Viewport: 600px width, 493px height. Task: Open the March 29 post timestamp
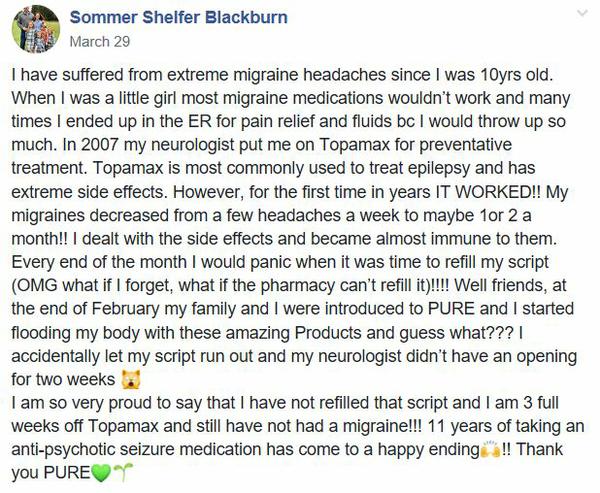[94, 43]
